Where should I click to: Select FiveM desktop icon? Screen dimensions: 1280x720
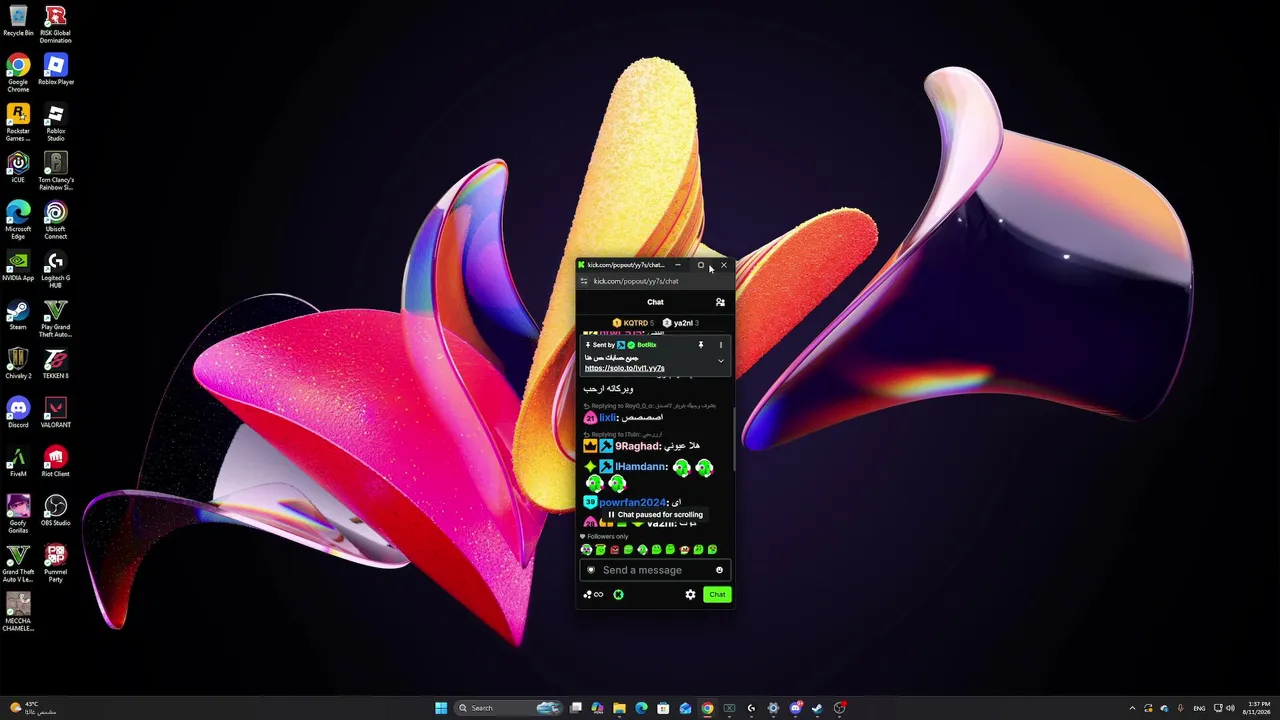point(18,461)
